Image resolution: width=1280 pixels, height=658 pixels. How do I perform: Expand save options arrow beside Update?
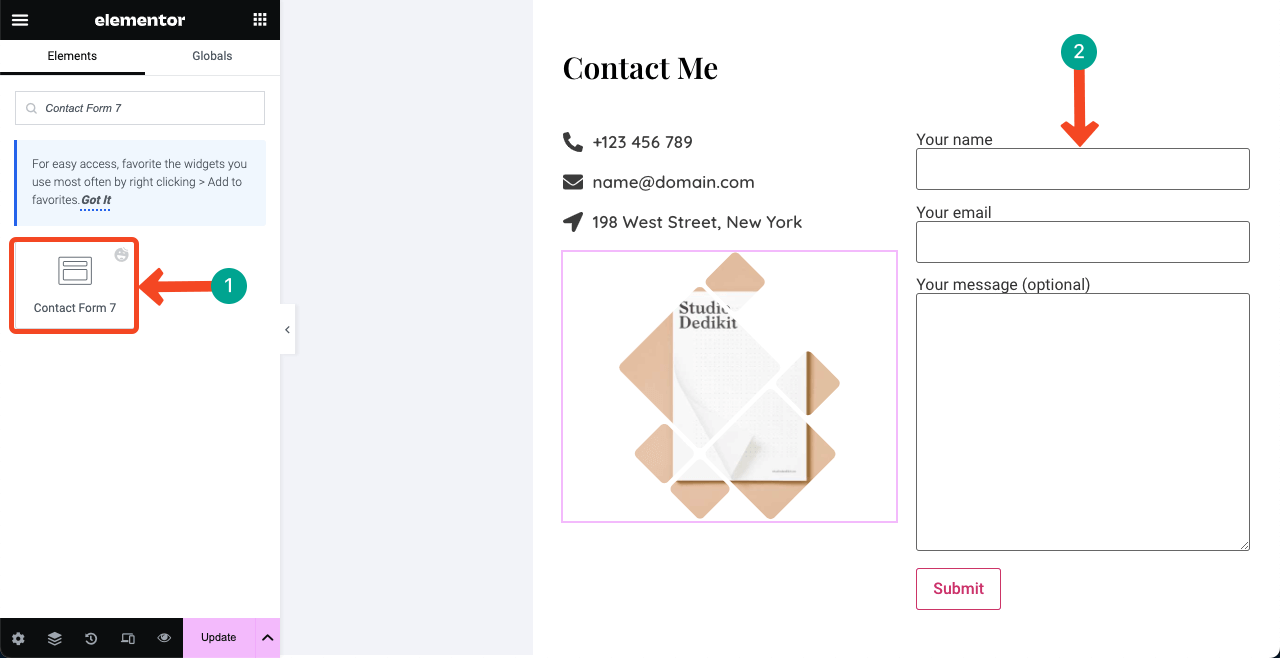pyautogui.click(x=268, y=638)
